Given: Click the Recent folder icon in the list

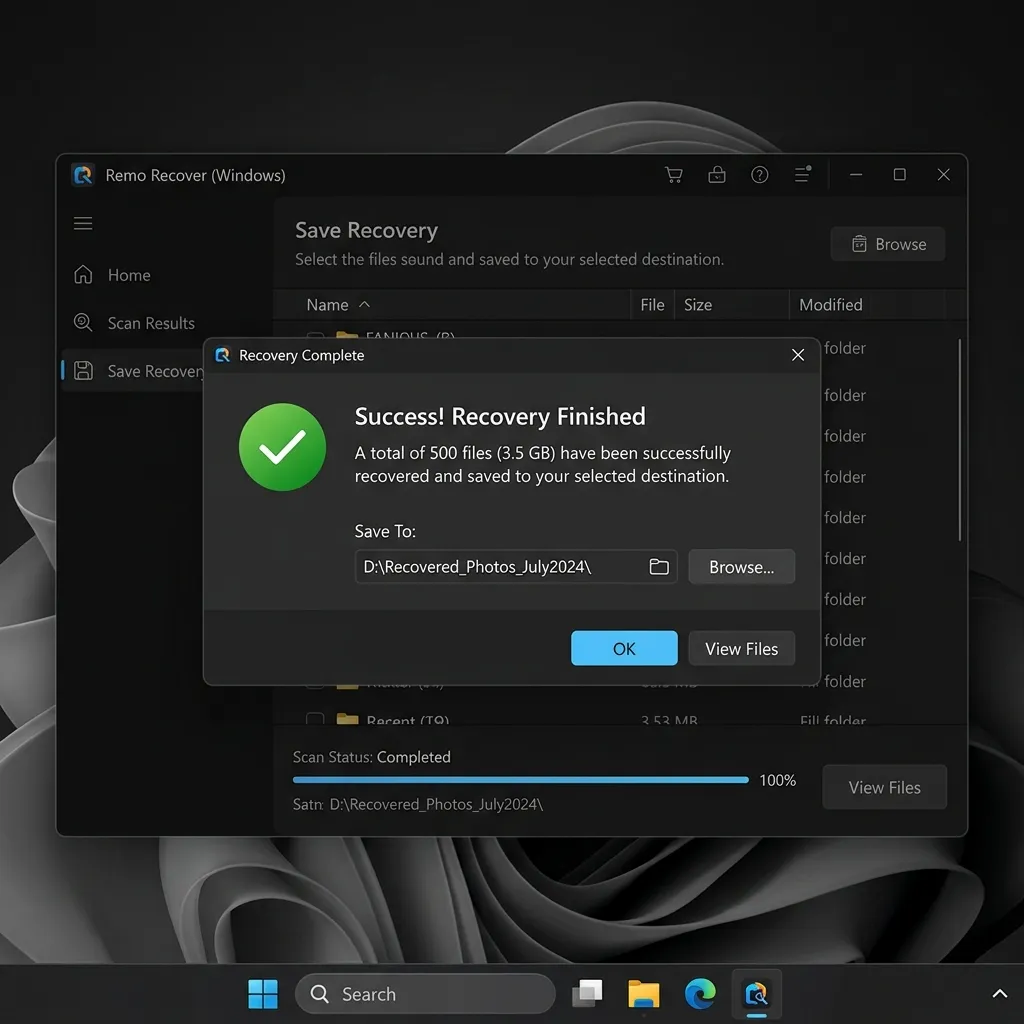Looking at the screenshot, I should point(347,719).
